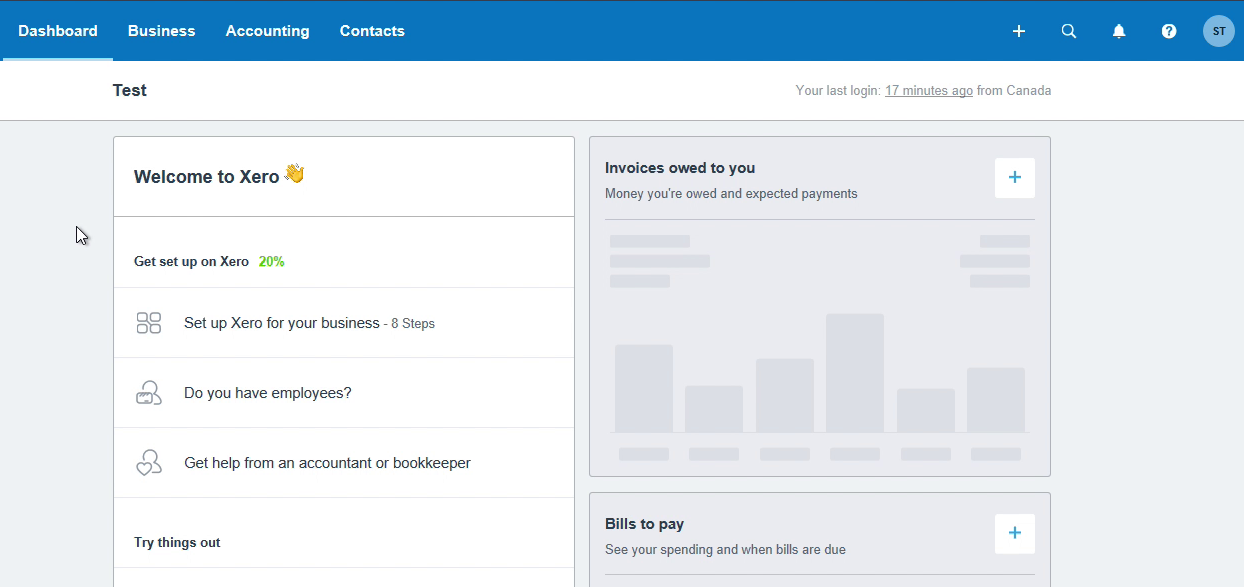The height and width of the screenshot is (587, 1244).
Task: Click the 'Welcome to Xero' heading
Action: coord(207,177)
